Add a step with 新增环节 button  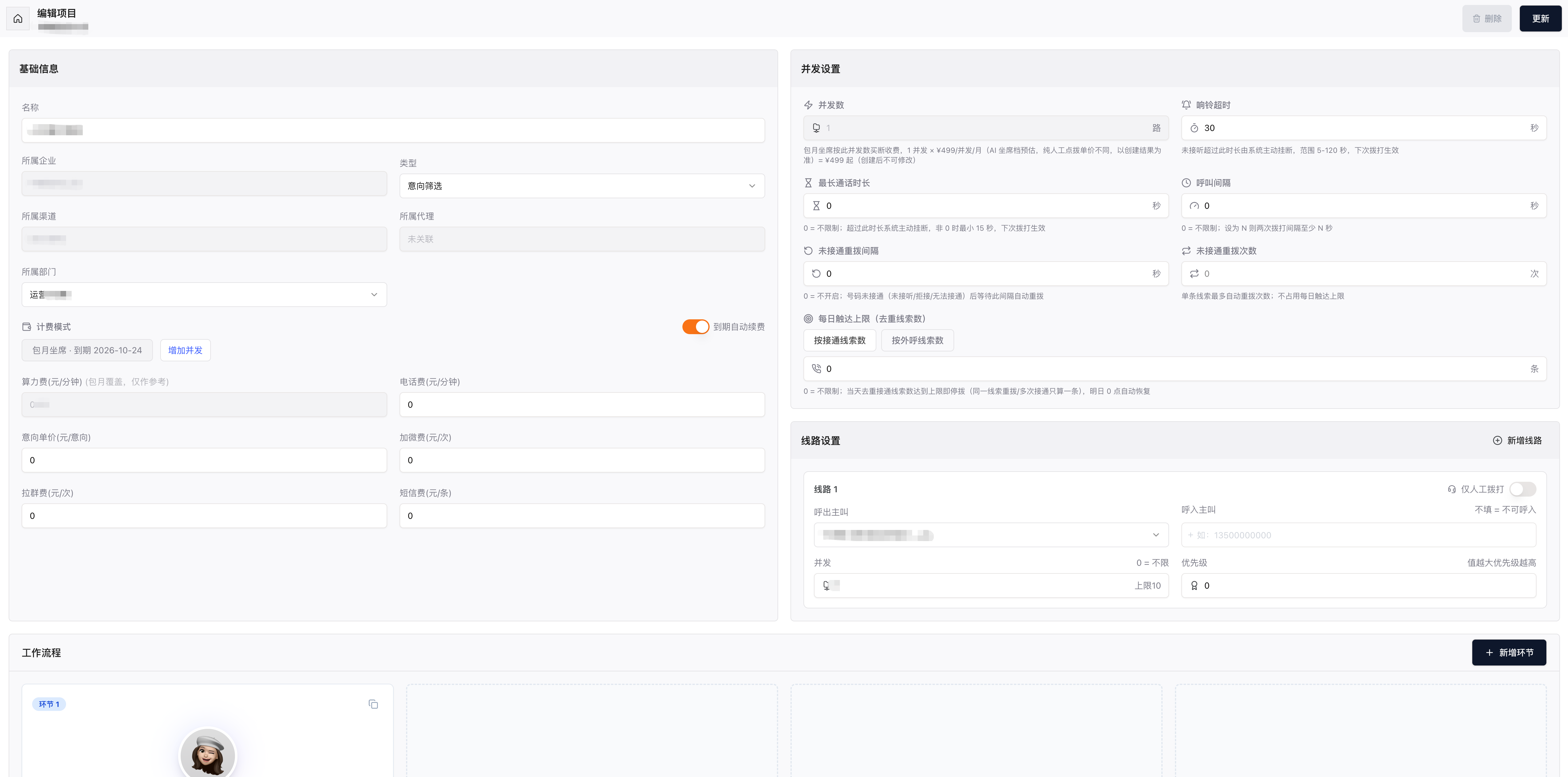(x=1509, y=653)
